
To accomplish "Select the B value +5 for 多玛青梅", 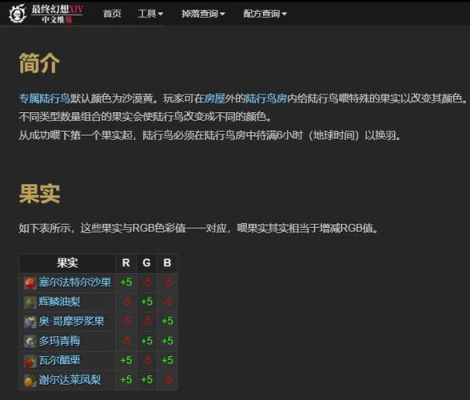I will (167, 341).
